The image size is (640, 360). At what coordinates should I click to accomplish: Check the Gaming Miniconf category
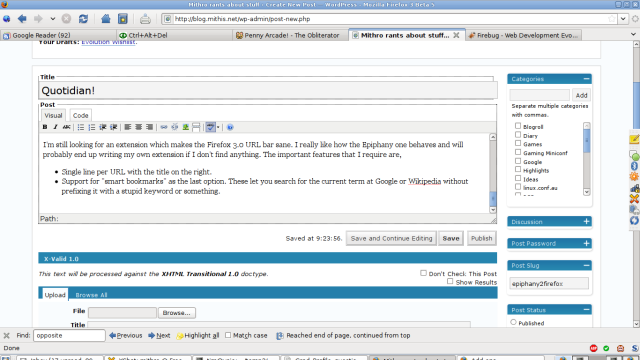(518, 152)
